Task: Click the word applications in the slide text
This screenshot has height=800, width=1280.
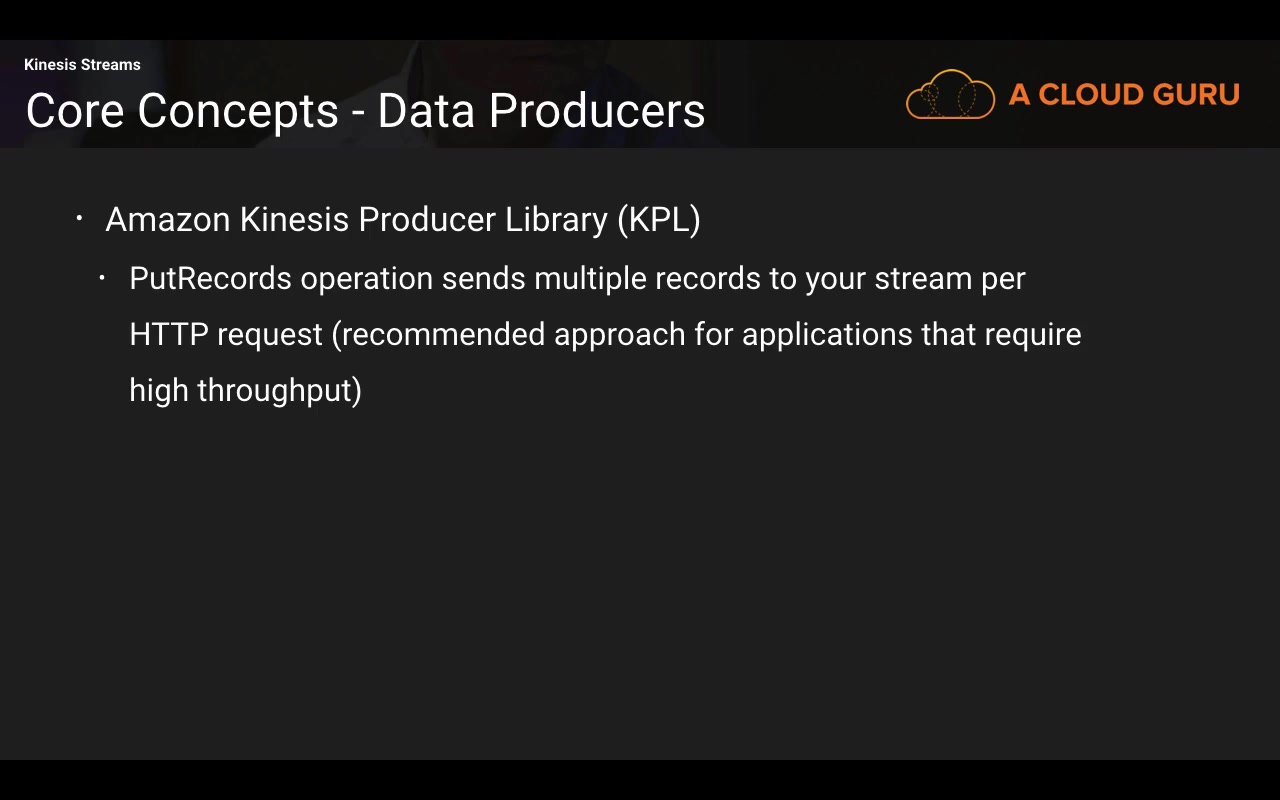Action: pyautogui.click(x=827, y=334)
